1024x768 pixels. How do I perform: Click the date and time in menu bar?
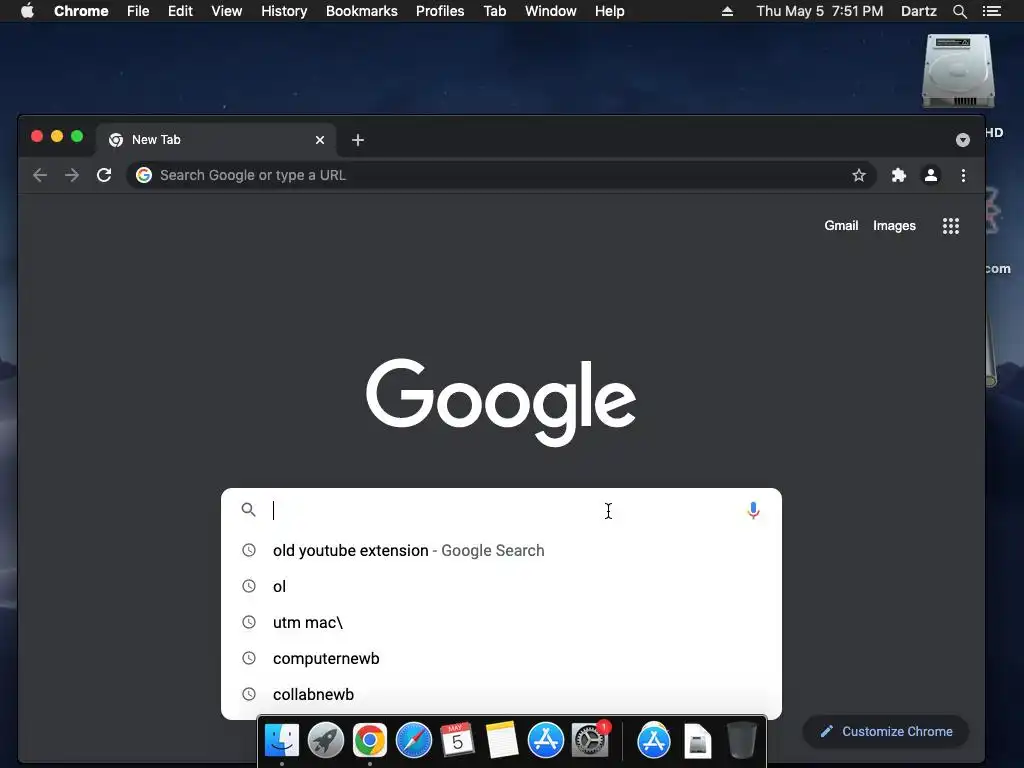click(x=820, y=11)
